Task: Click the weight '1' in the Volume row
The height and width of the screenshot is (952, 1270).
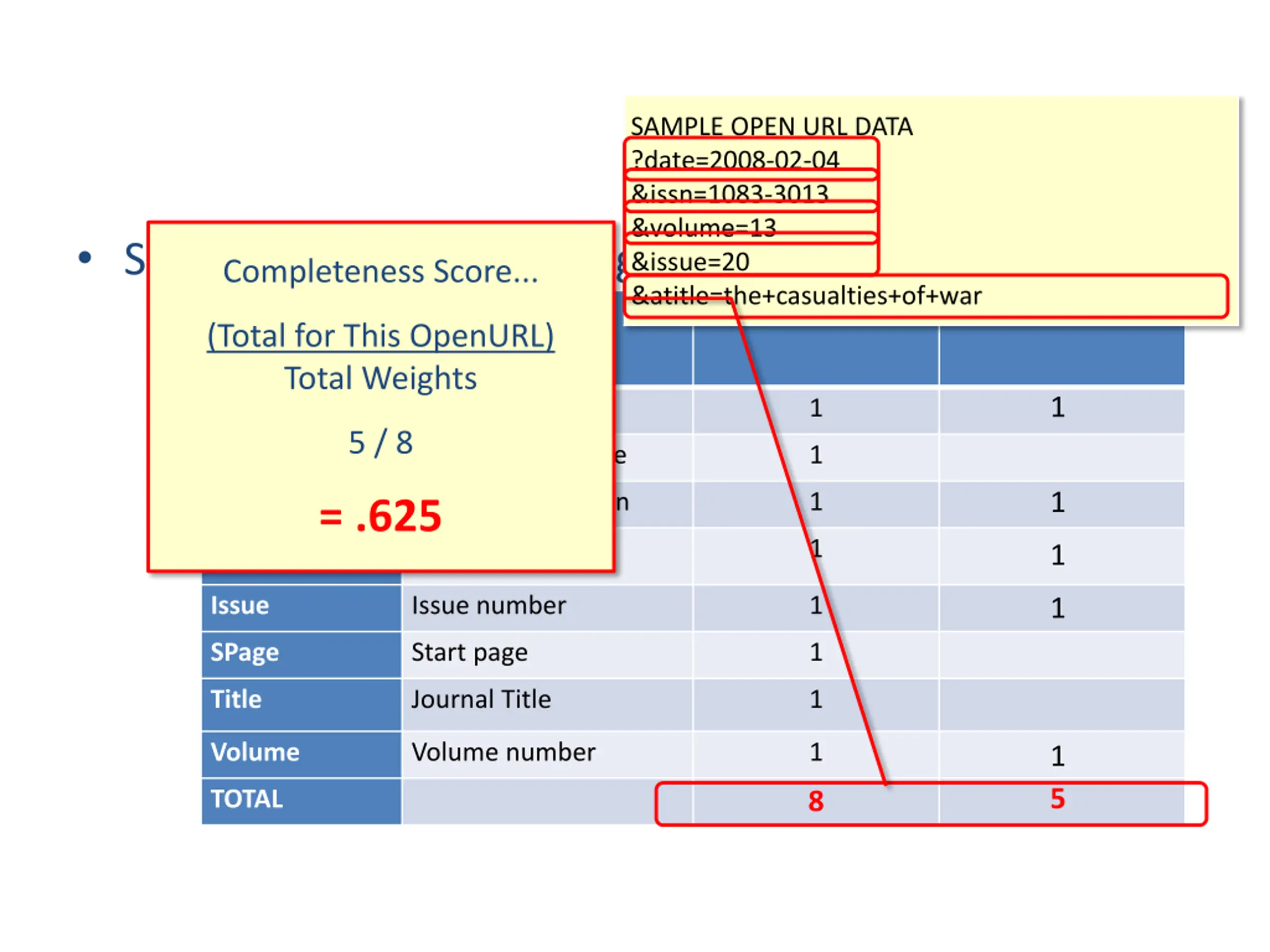Action: (x=816, y=752)
